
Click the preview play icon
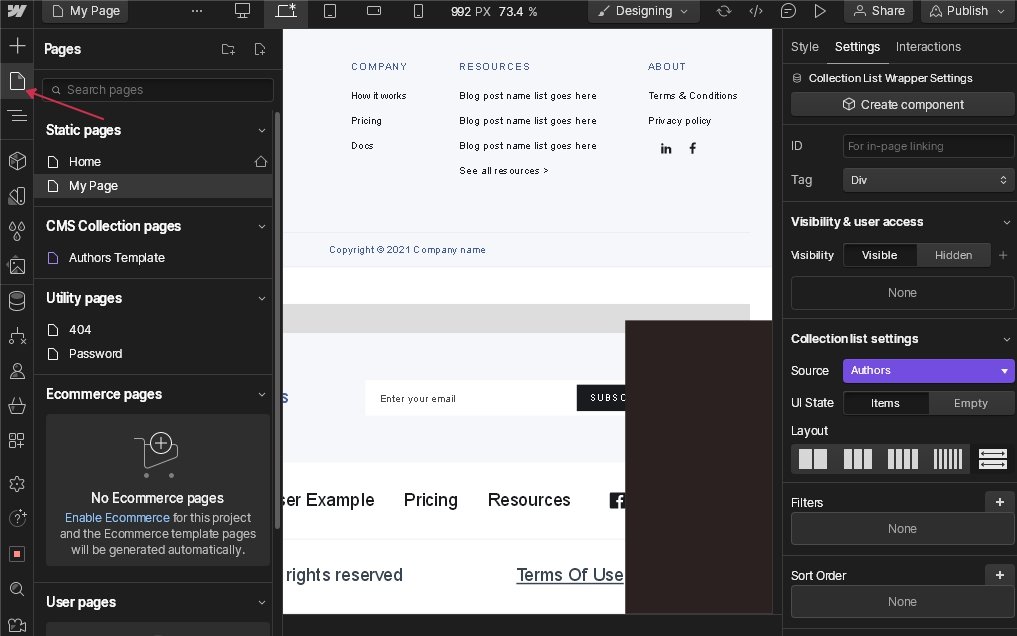pyautogui.click(x=820, y=11)
